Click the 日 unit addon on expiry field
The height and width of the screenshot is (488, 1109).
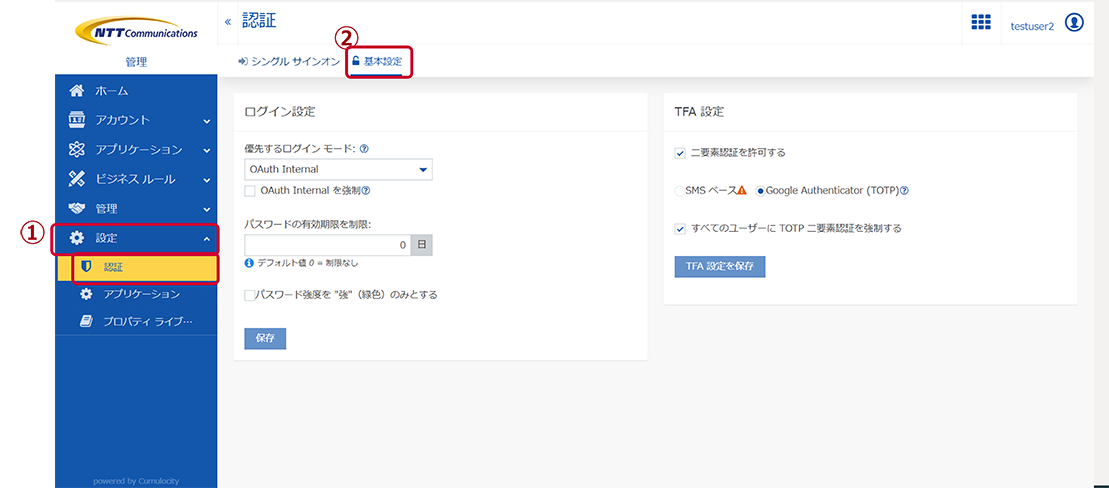(x=422, y=245)
